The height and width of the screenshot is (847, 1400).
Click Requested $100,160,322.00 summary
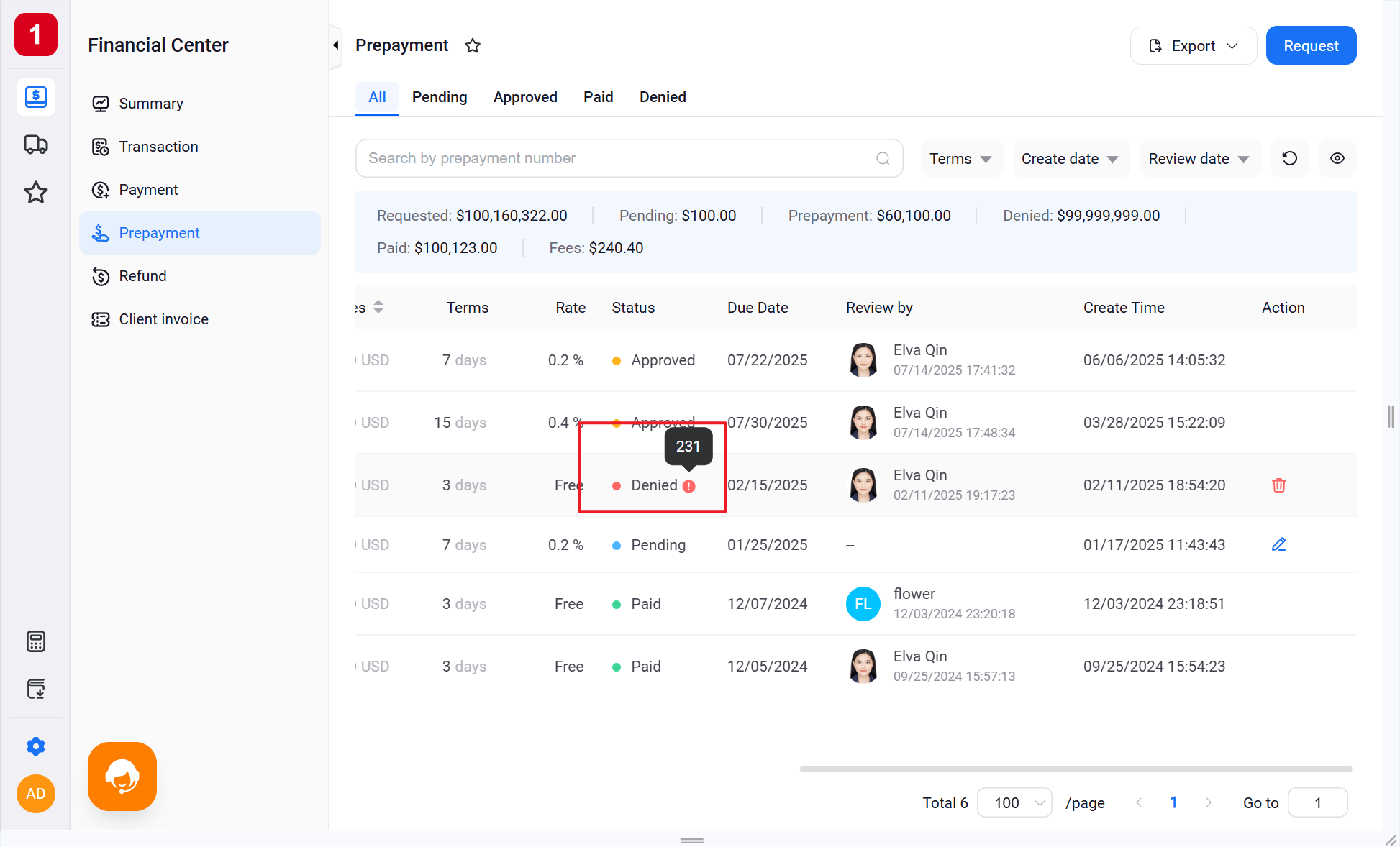click(472, 216)
